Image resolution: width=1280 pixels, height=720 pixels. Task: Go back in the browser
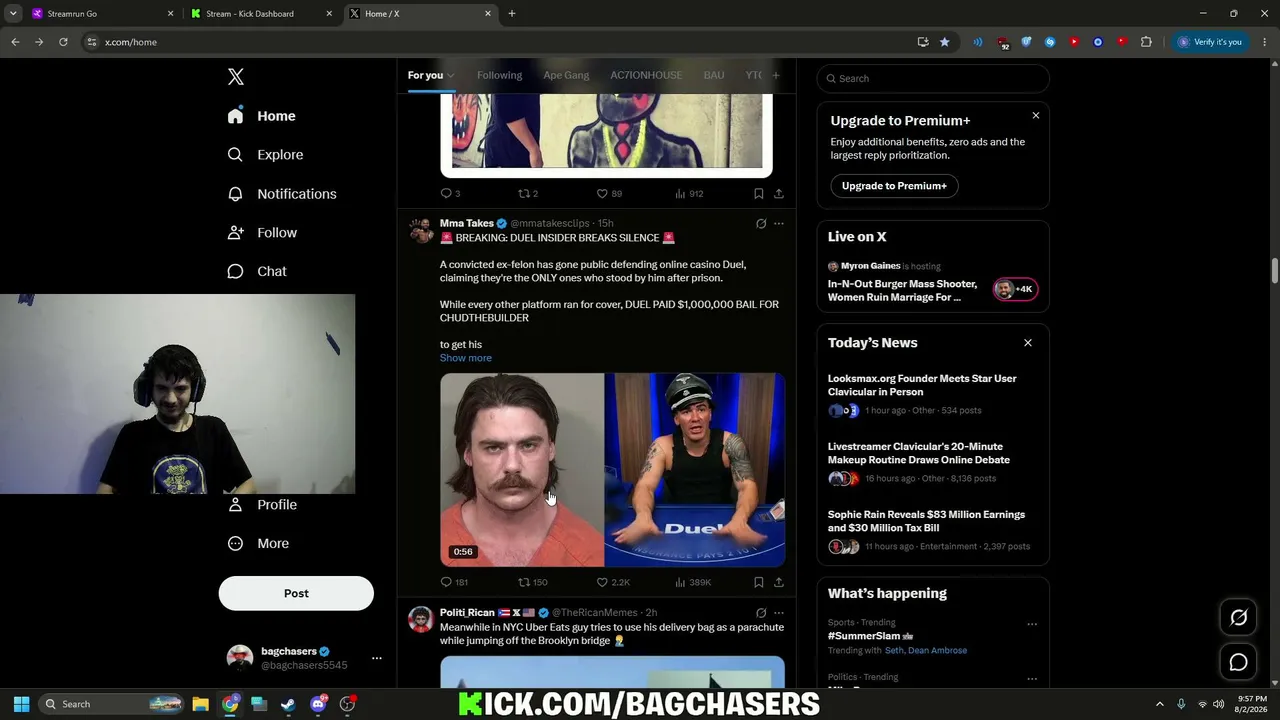pyautogui.click(x=15, y=42)
